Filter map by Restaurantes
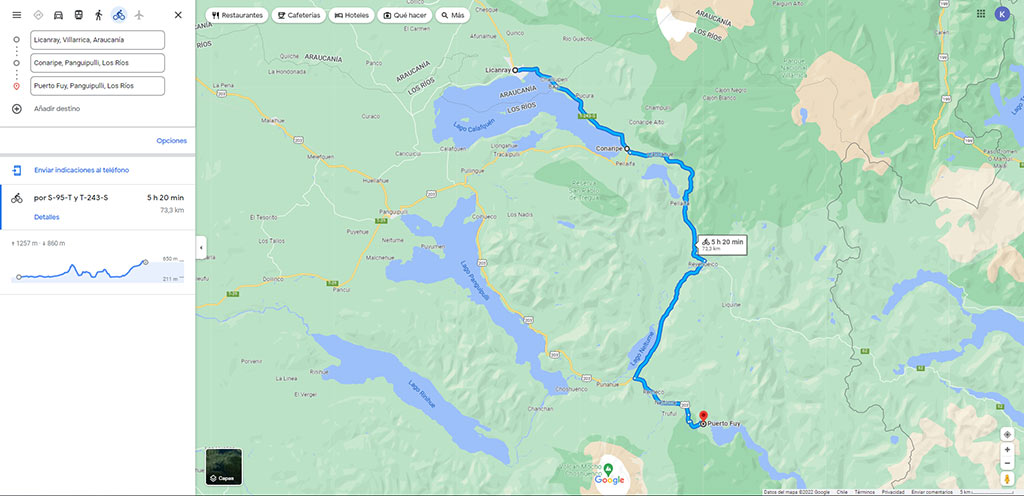 [237, 15]
